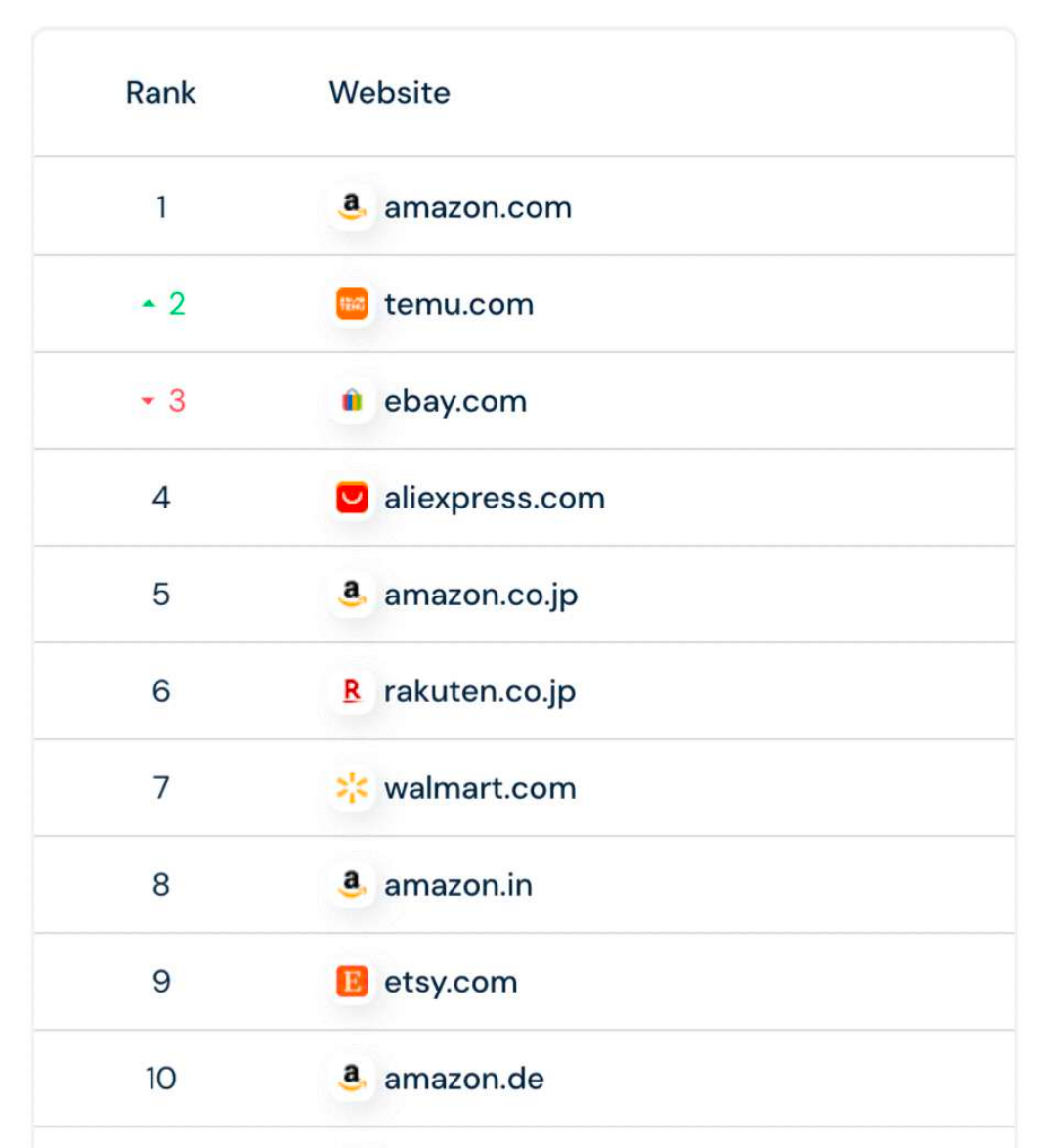Visit the ebay.com link

tap(454, 401)
